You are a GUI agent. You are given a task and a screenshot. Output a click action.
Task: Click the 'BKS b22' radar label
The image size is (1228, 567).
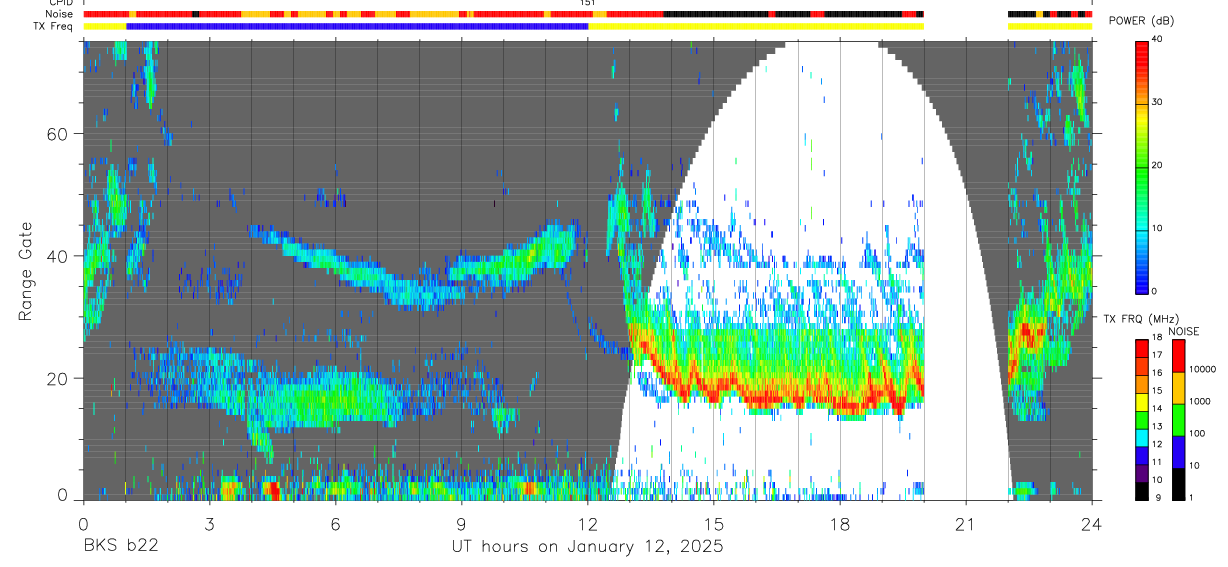coord(120,546)
